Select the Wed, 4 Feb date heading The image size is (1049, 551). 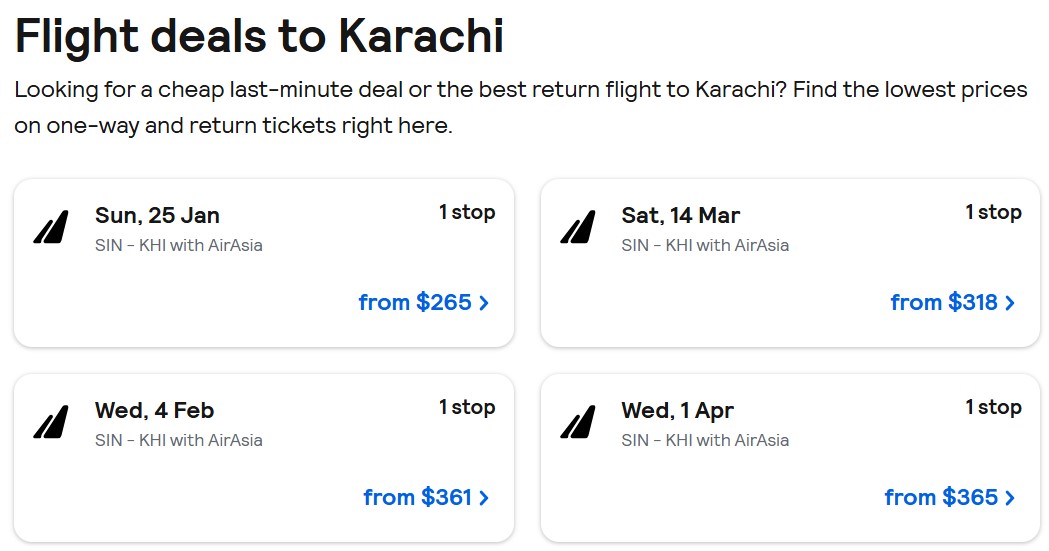click(154, 410)
